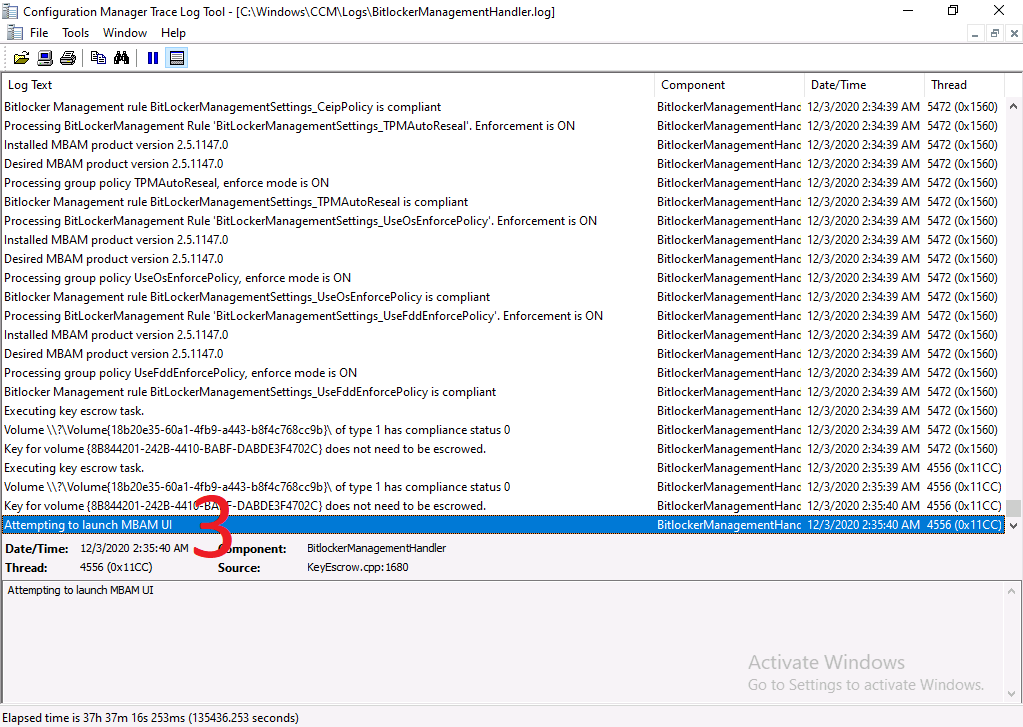
Task: Click the Print toolbar icon
Action: click(x=68, y=58)
